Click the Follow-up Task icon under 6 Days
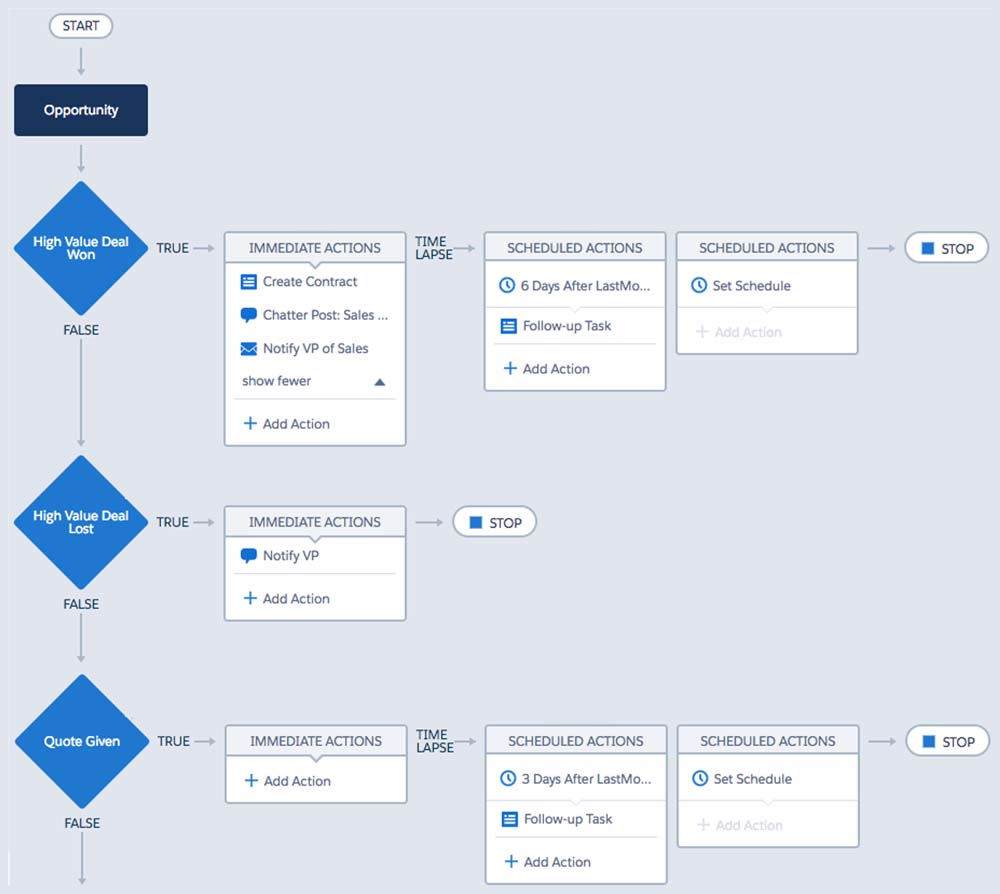 coord(507,326)
